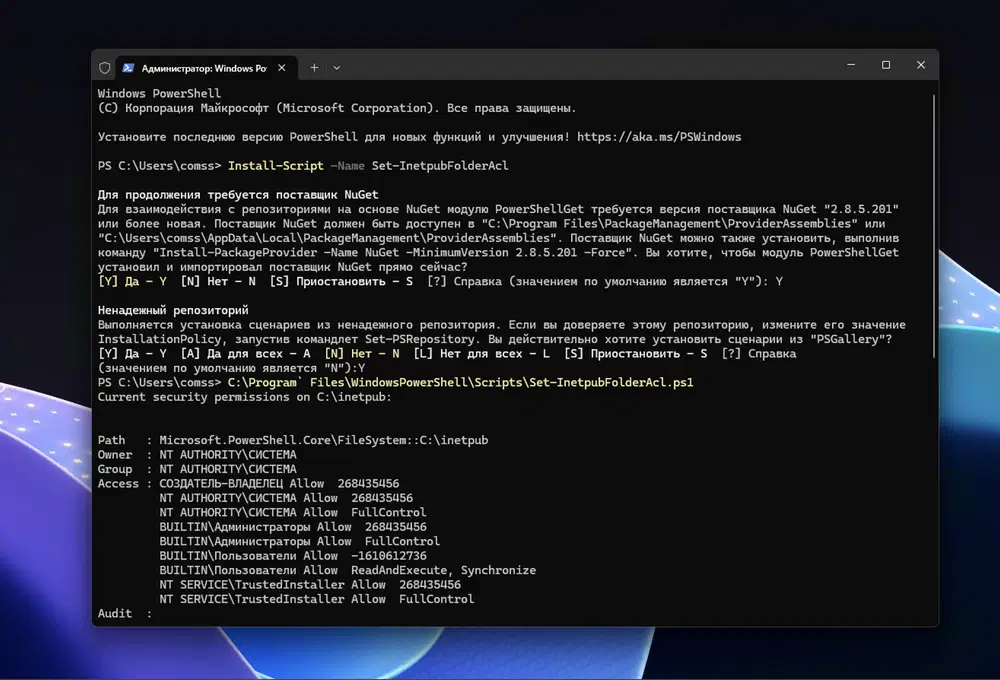
Task: Click the BUILTIN\Пользователи Allow -1610612736 line
Action: (293, 556)
